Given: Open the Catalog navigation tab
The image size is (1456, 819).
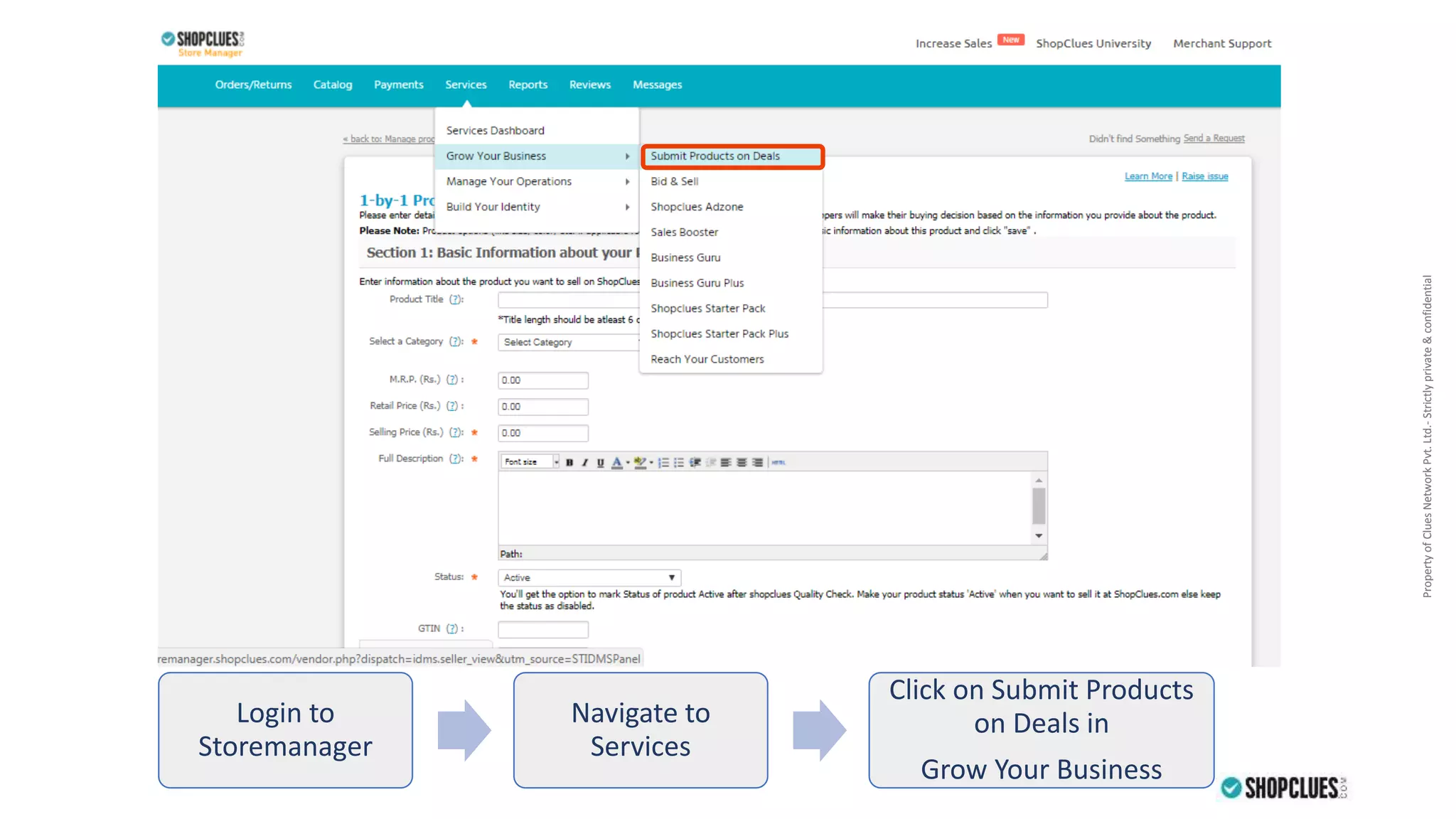Looking at the screenshot, I should 333,85.
